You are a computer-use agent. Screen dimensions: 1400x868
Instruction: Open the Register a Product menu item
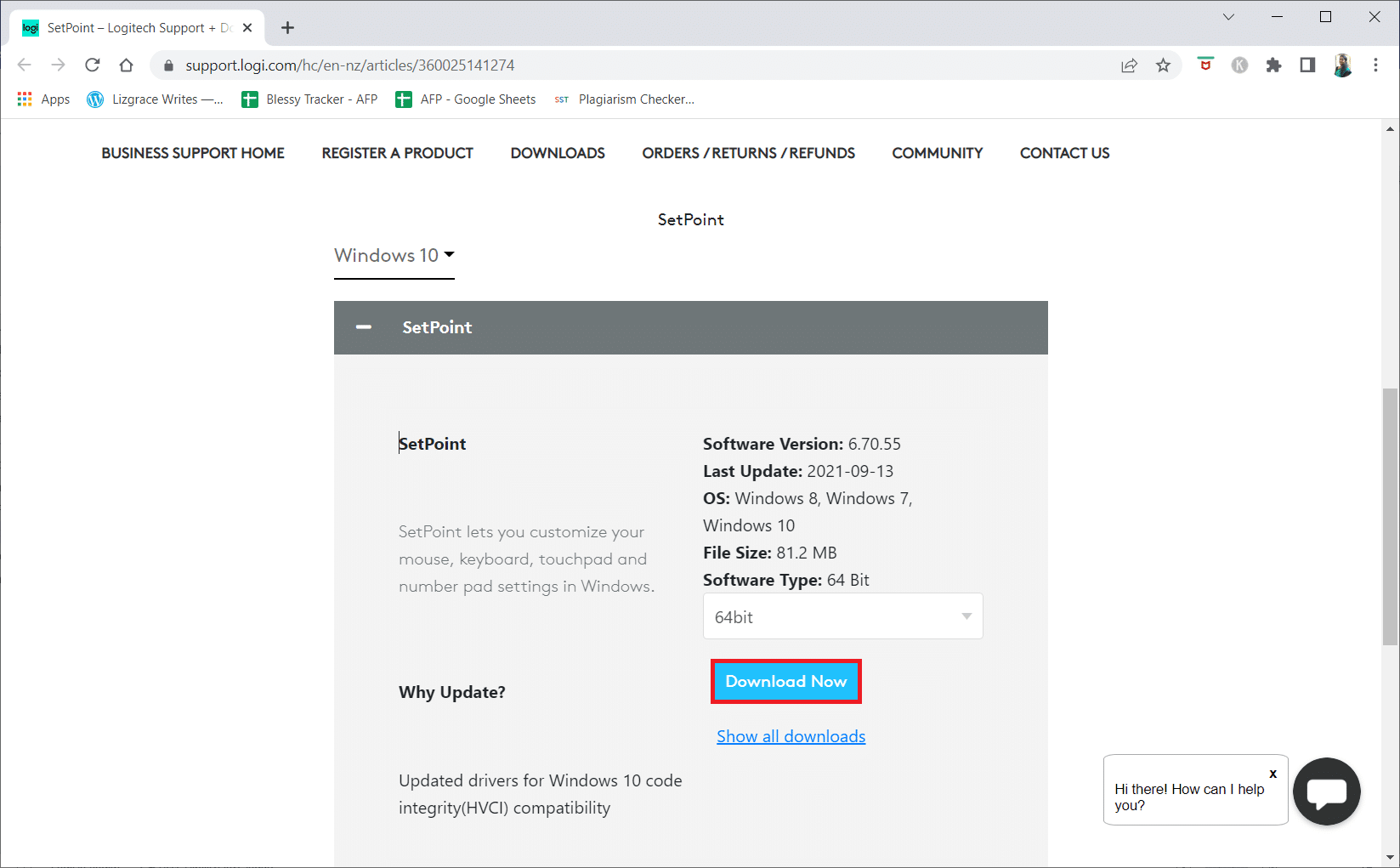(397, 153)
